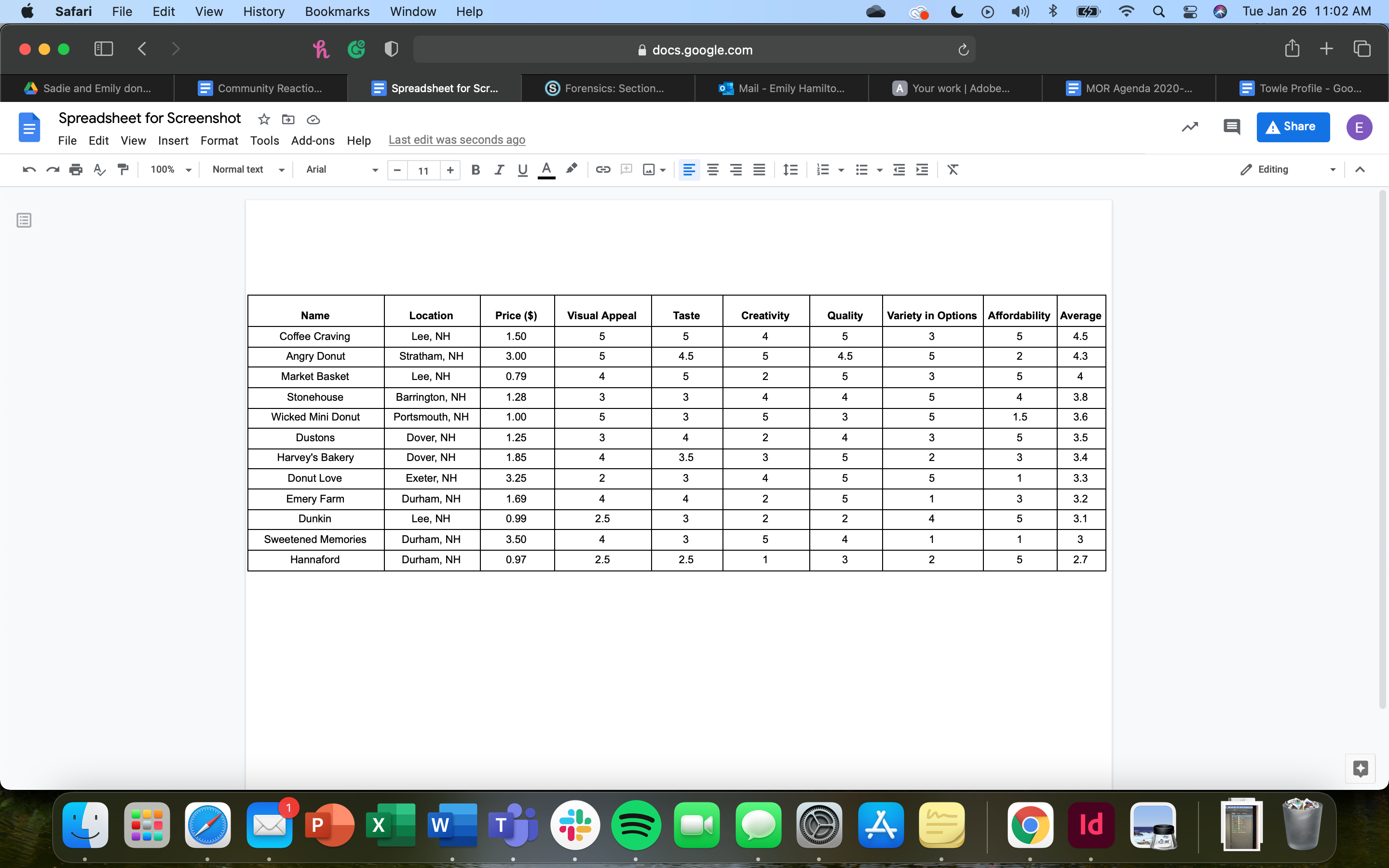
Task: Open the text color picker
Action: point(546,169)
